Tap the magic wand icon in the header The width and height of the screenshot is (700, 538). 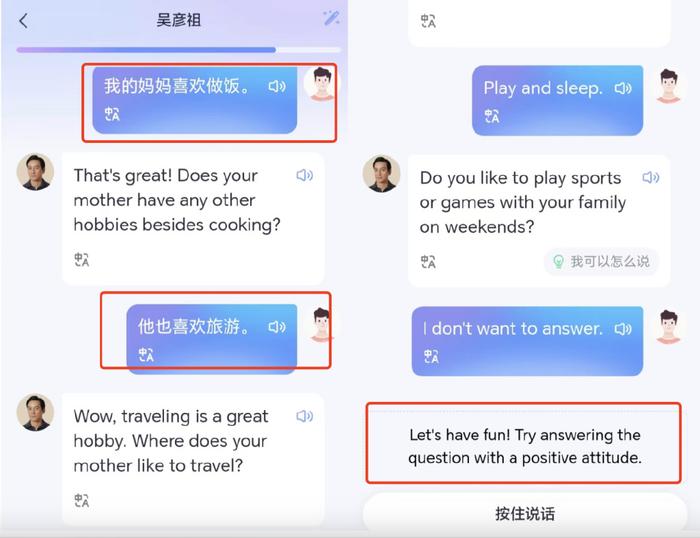click(x=331, y=18)
